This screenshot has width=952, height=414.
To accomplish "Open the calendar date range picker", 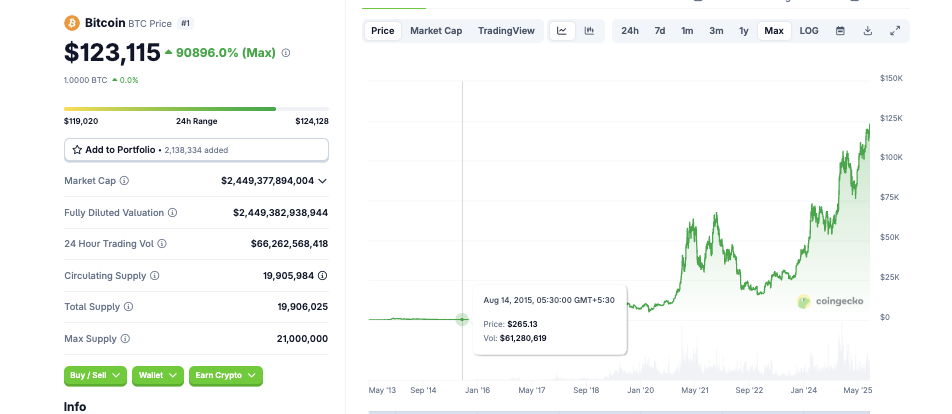I will click(x=840, y=31).
